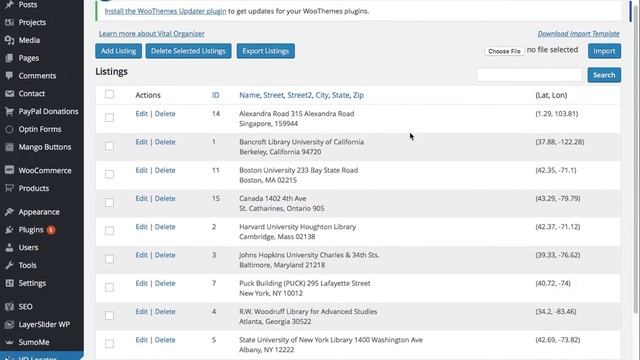This screenshot has width=640, height=360.
Task: Click the Optin Forms circle icon
Action: (9, 129)
